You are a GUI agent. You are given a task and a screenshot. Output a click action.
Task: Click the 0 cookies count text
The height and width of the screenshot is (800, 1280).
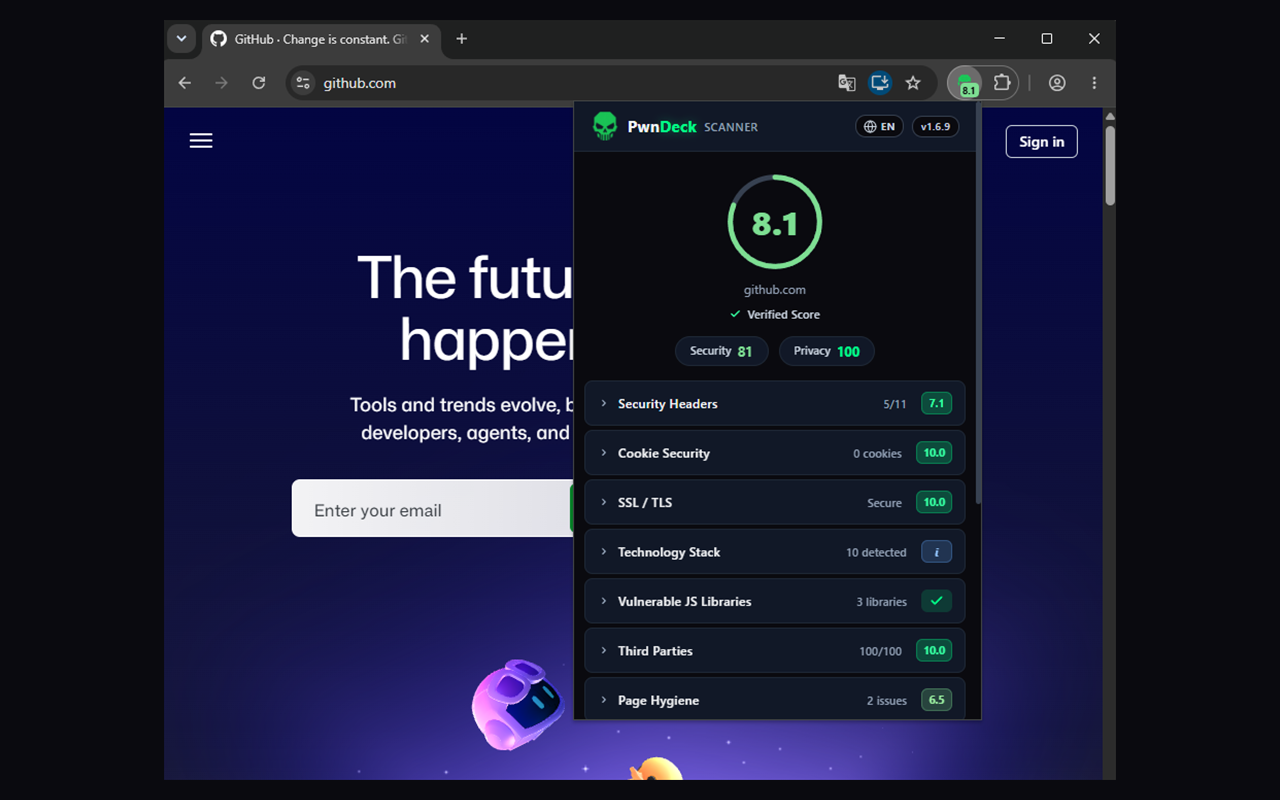pos(877,454)
